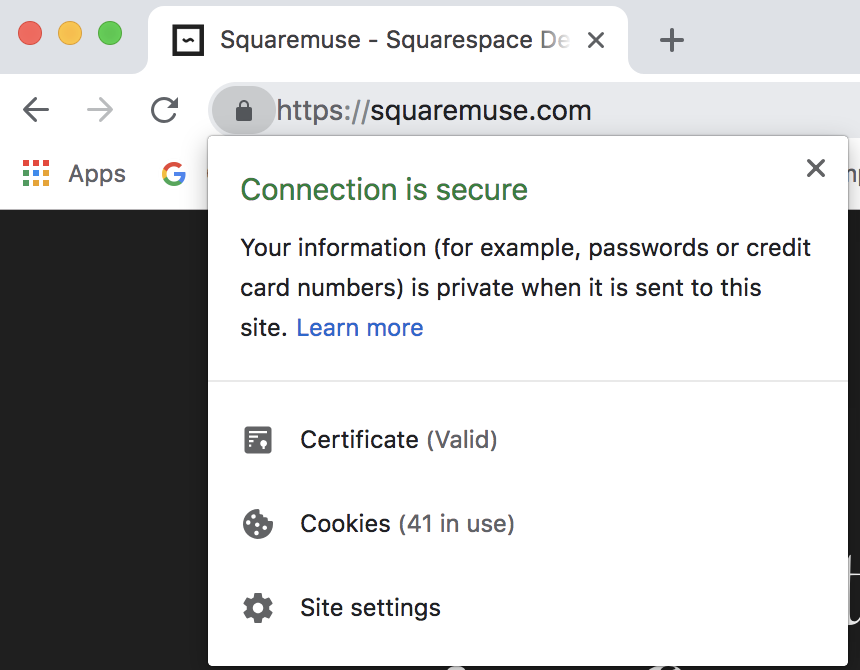Open the Learn more link
860x670 pixels.
click(x=360, y=328)
